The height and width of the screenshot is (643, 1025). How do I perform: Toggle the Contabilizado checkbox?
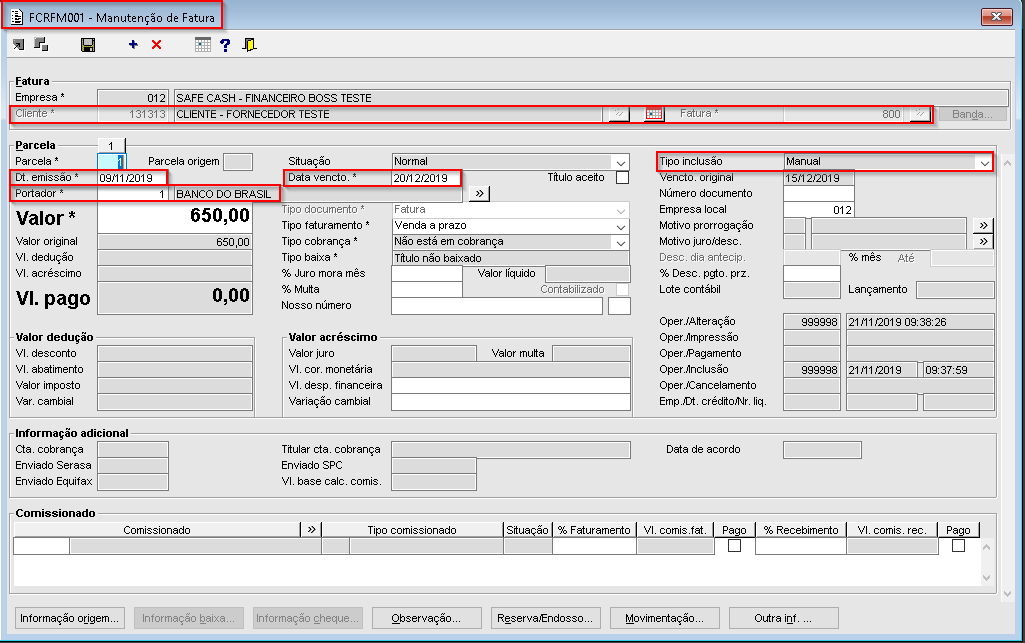[x=622, y=289]
